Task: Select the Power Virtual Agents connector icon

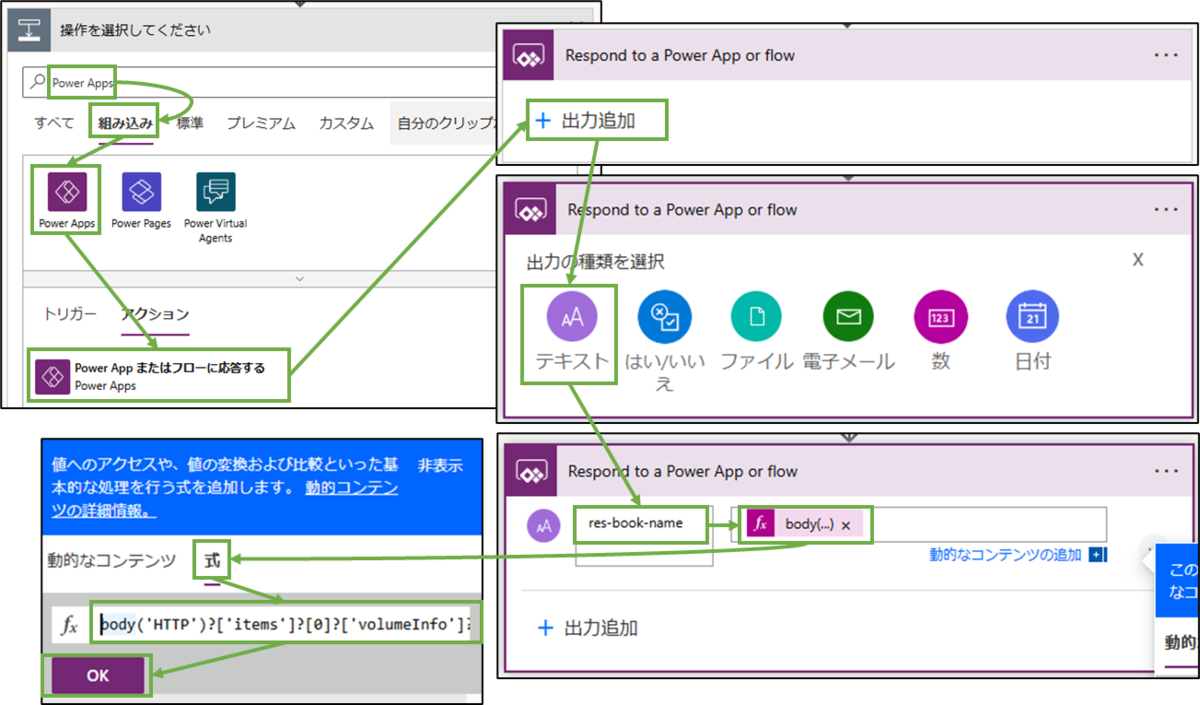Action: click(215, 191)
